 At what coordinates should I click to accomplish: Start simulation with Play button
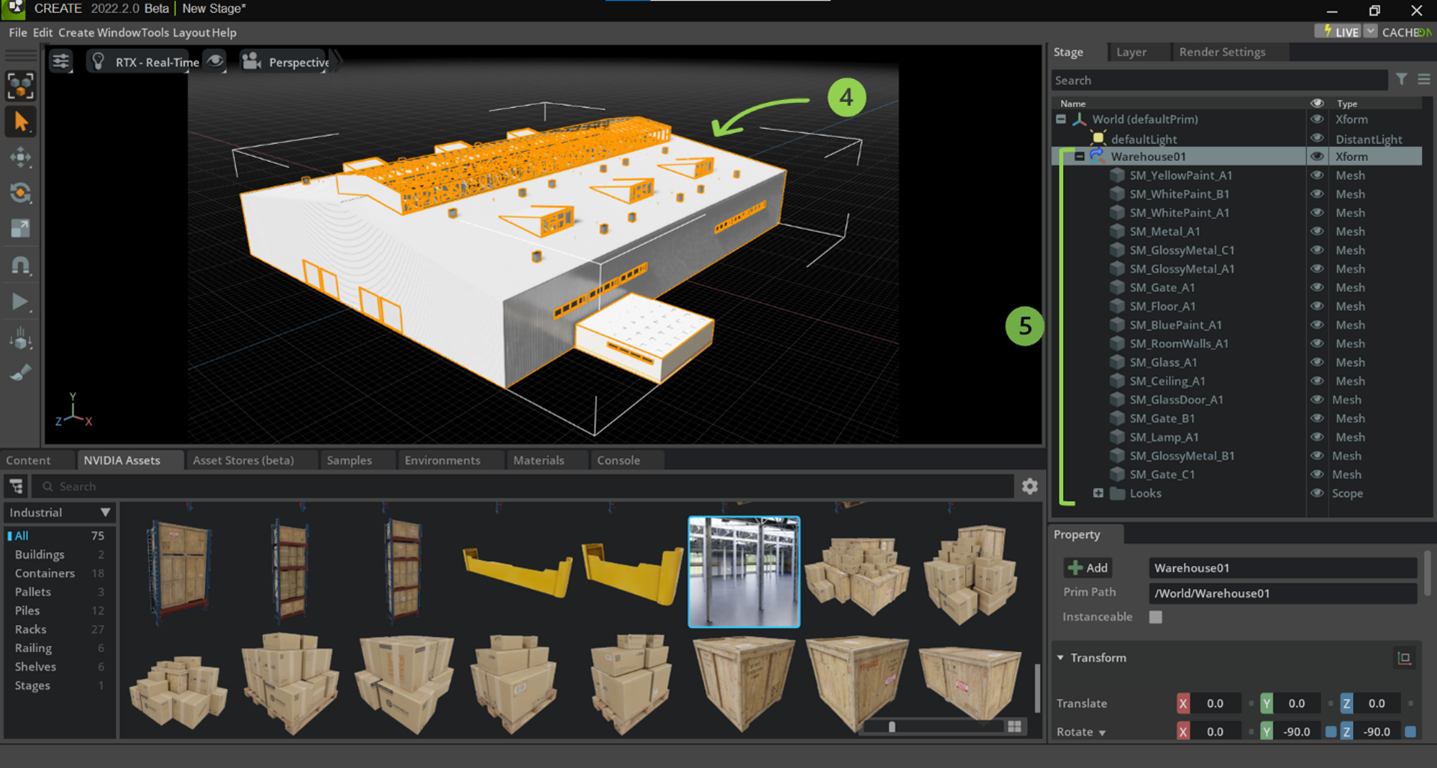(20, 301)
